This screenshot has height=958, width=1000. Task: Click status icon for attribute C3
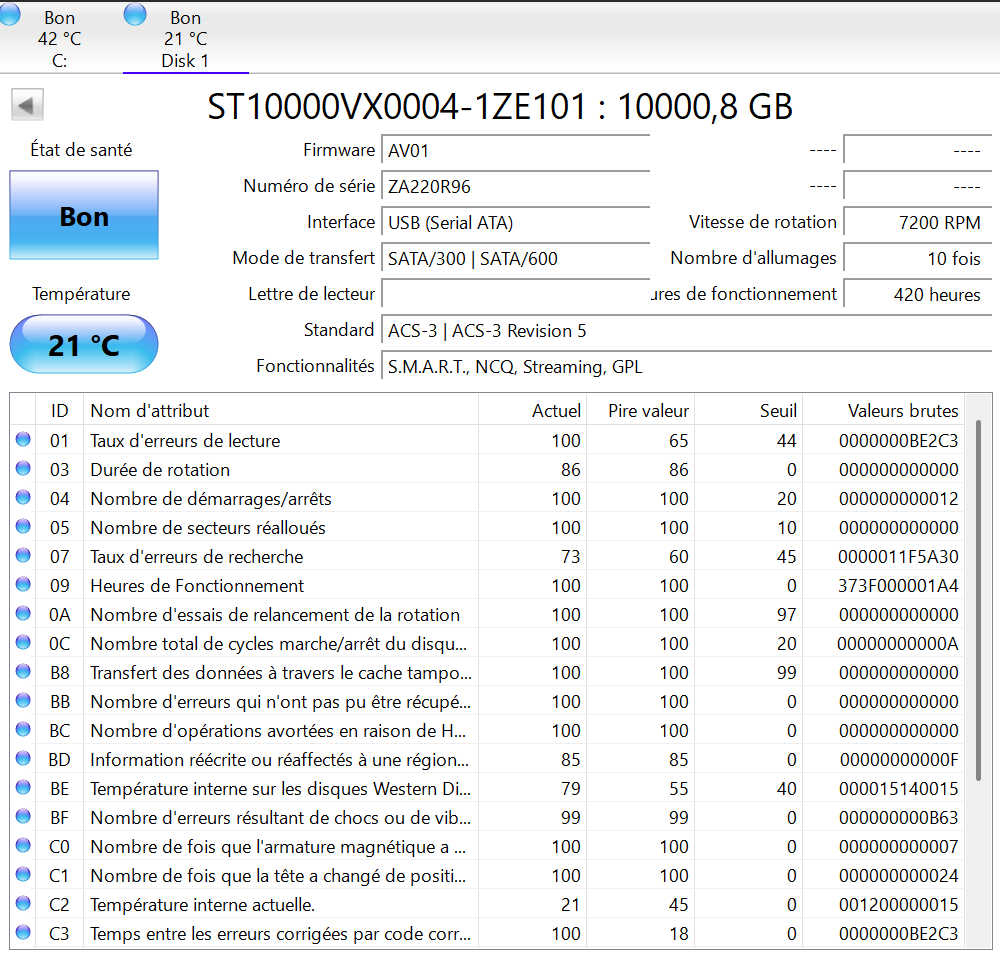23,933
